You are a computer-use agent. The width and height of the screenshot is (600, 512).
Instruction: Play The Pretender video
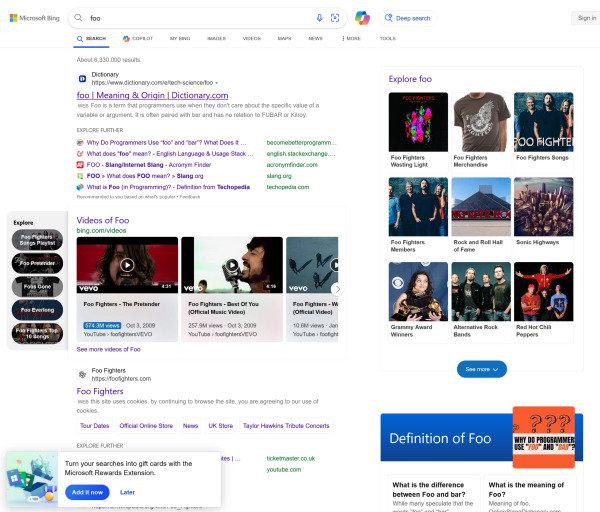(127, 265)
